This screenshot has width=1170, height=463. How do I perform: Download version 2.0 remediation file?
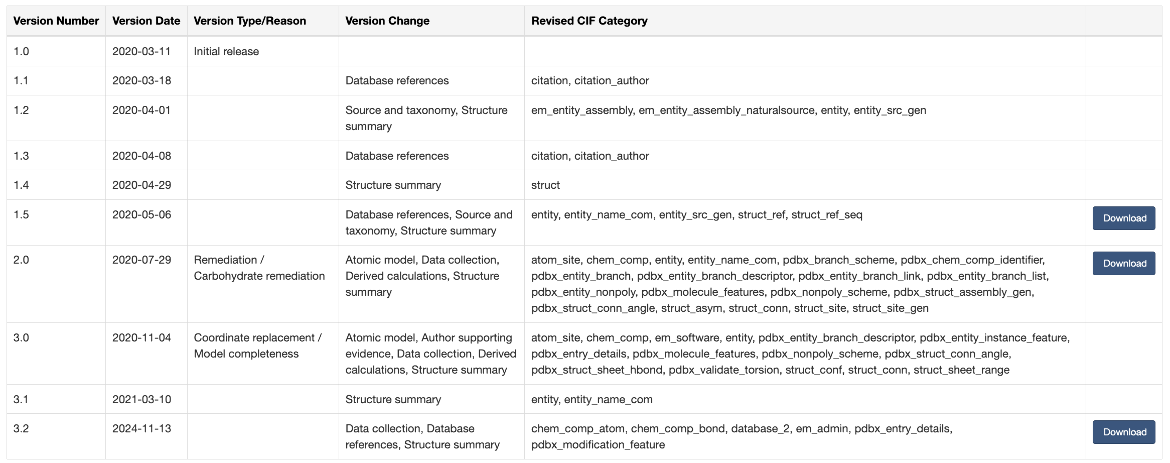click(1124, 263)
